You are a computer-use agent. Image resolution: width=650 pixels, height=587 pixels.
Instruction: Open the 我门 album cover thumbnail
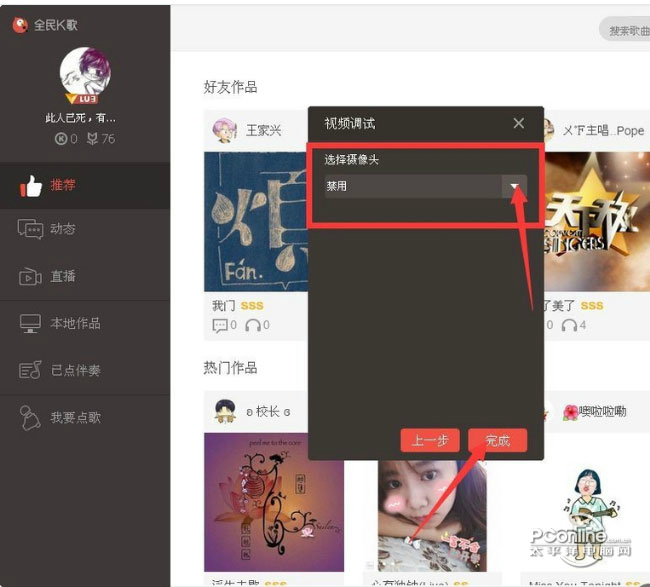(x=256, y=222)
